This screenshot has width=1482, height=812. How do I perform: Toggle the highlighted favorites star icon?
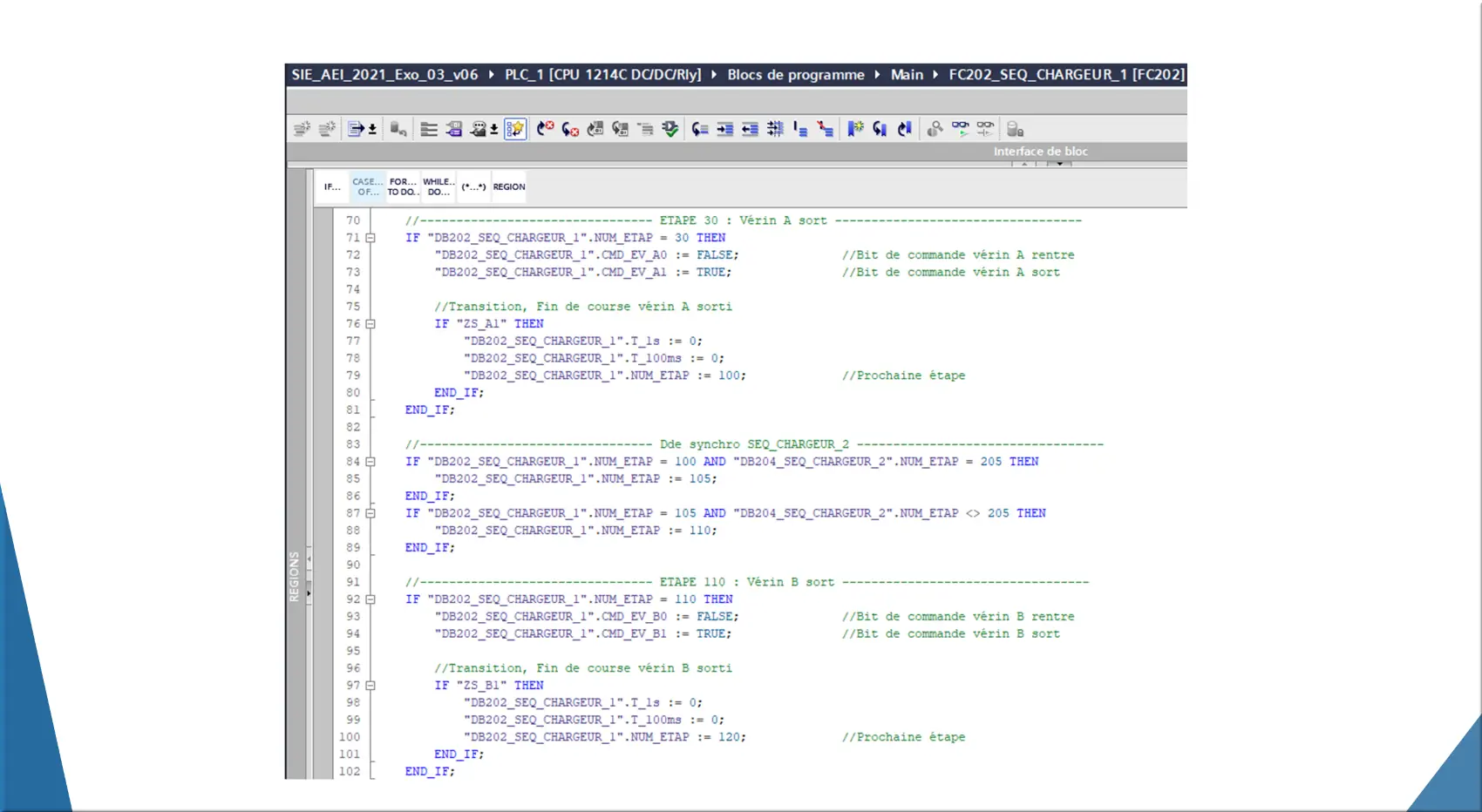[515, 129]
